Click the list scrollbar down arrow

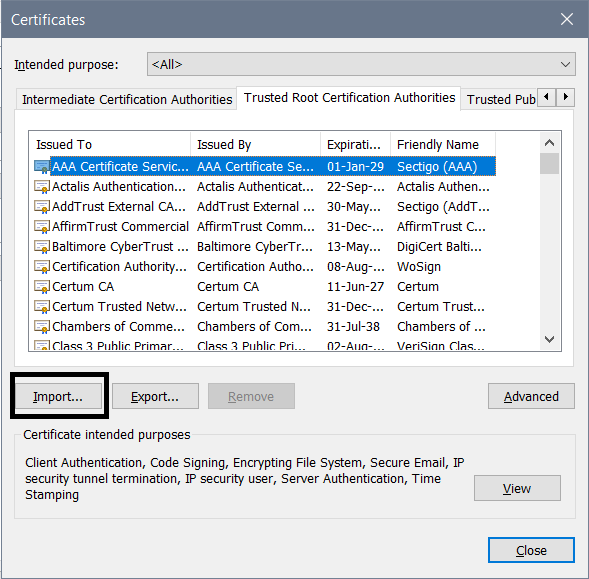(x=549, y=339)
